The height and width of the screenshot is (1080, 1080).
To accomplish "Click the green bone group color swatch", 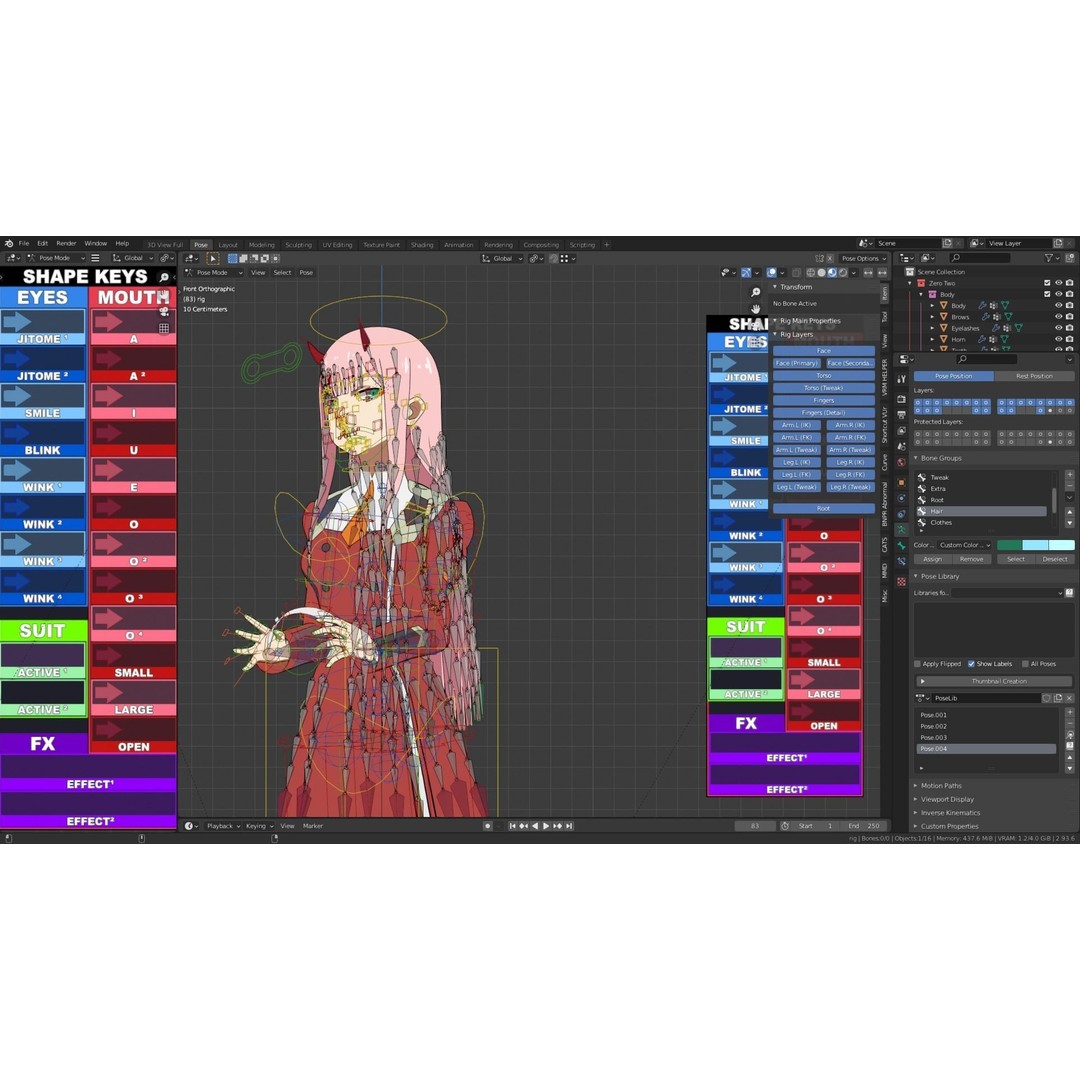I will click(x=1009, y=545).
